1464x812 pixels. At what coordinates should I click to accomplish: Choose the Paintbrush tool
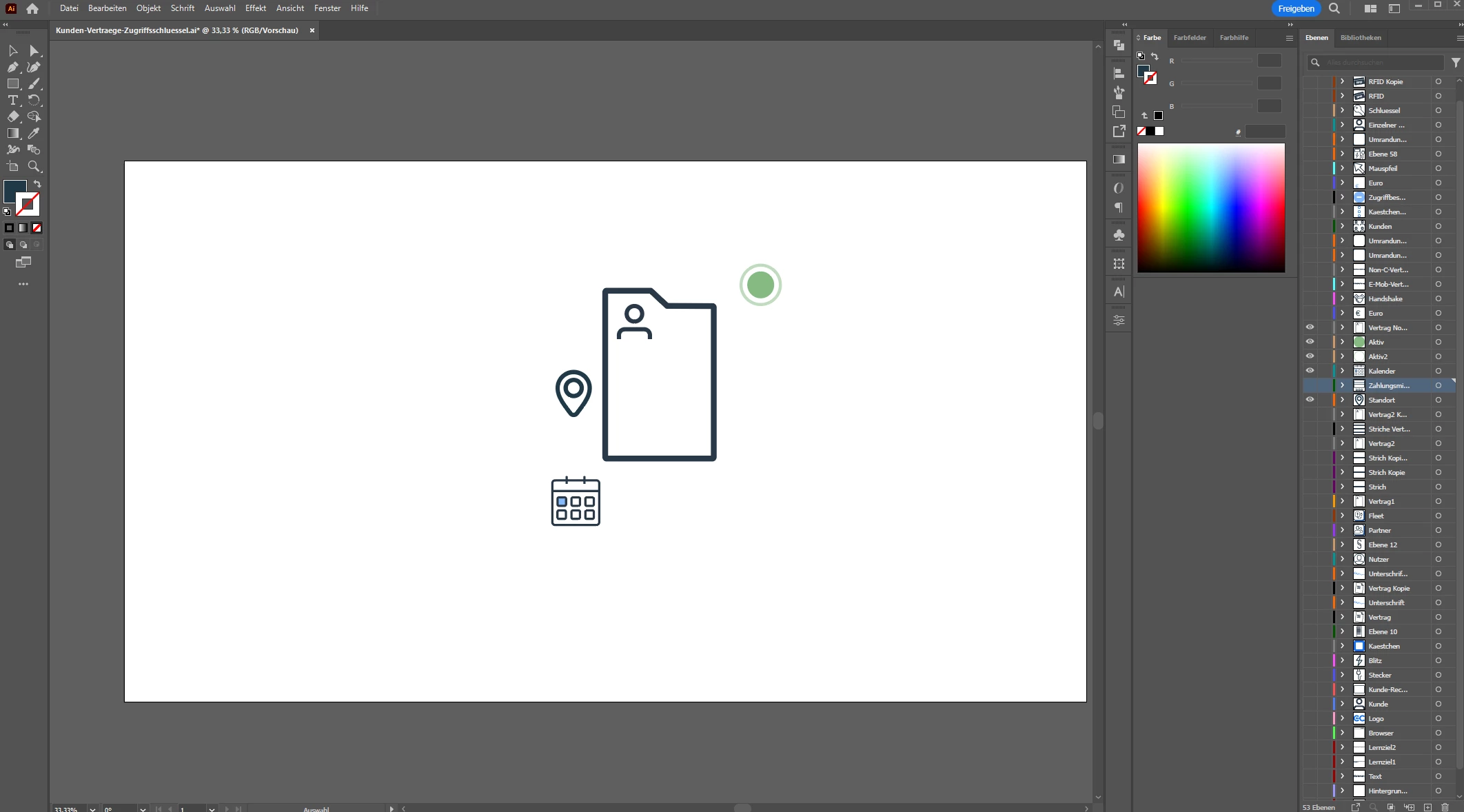coord(34,84)
